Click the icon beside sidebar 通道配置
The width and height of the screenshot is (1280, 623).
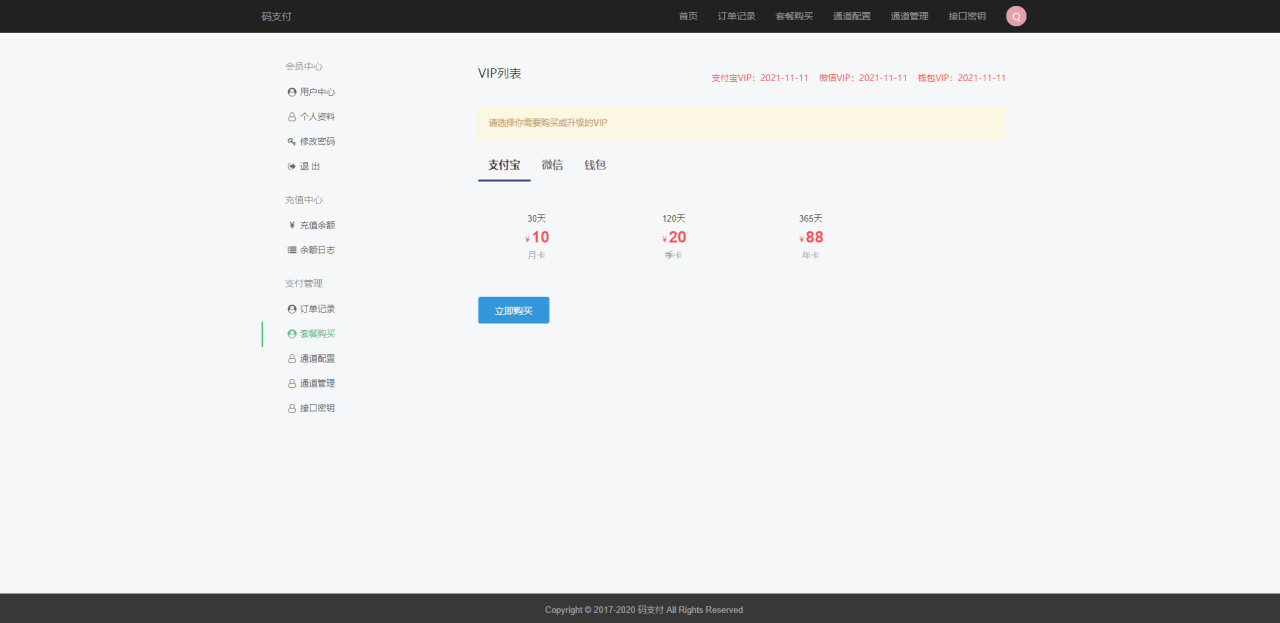(292, 358)
